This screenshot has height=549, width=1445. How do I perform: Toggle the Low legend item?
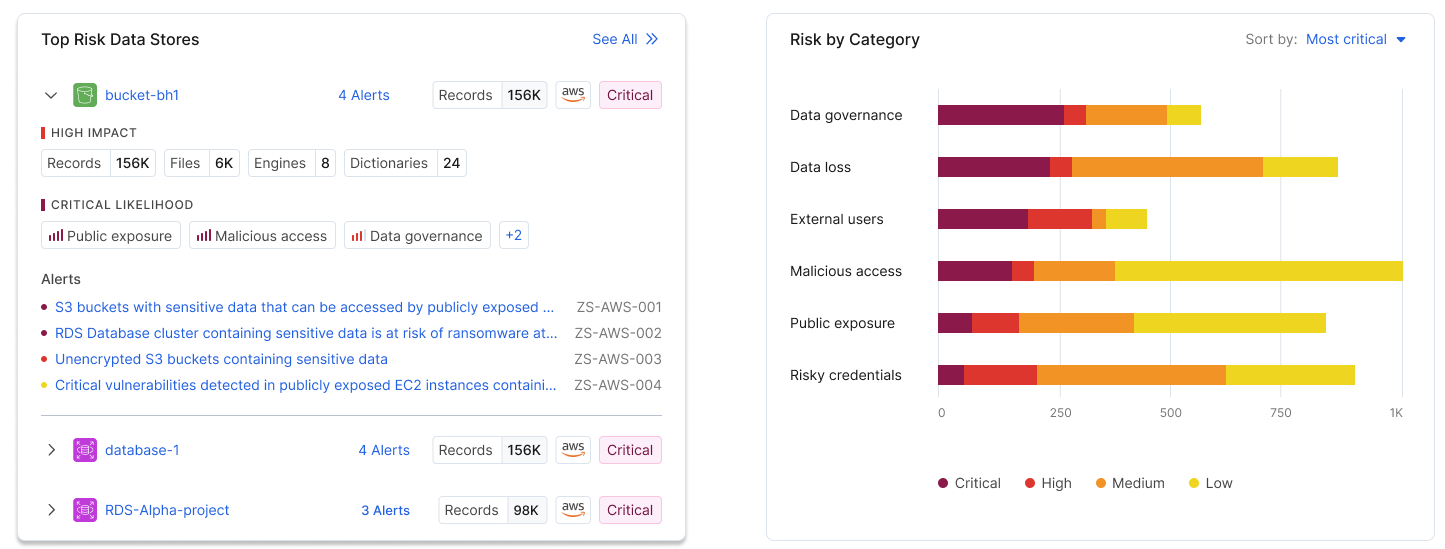[1209, 483]
